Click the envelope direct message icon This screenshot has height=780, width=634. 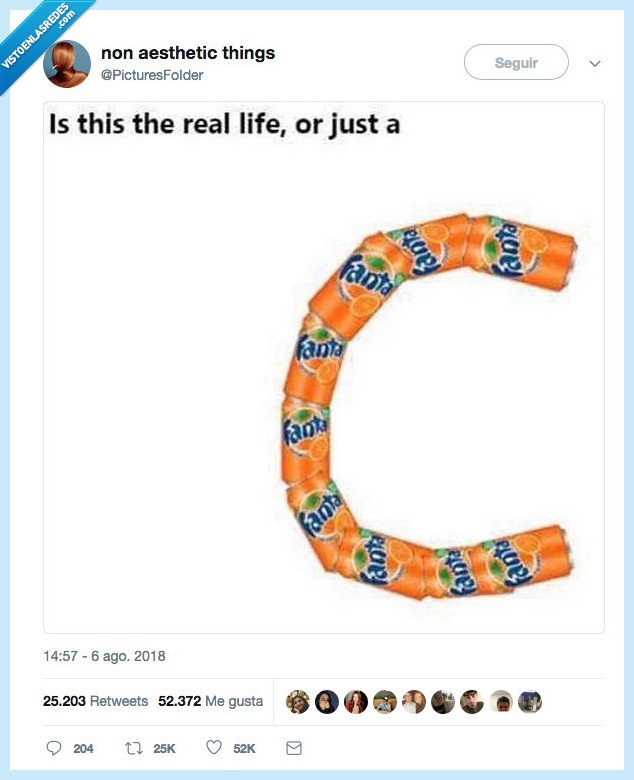pos(294,748)
